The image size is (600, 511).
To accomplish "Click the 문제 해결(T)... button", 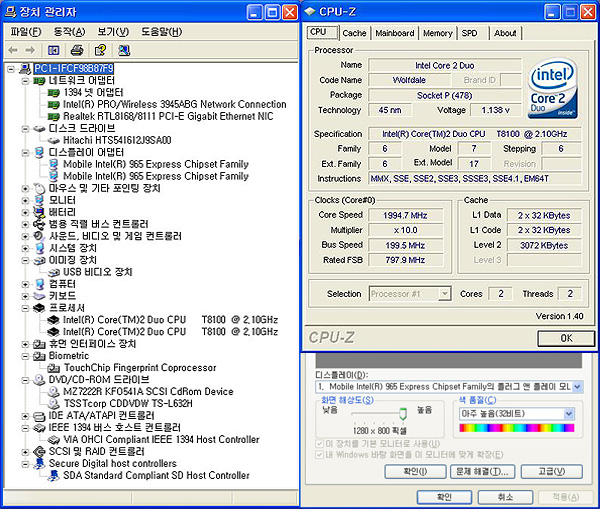I will (482, 472).
